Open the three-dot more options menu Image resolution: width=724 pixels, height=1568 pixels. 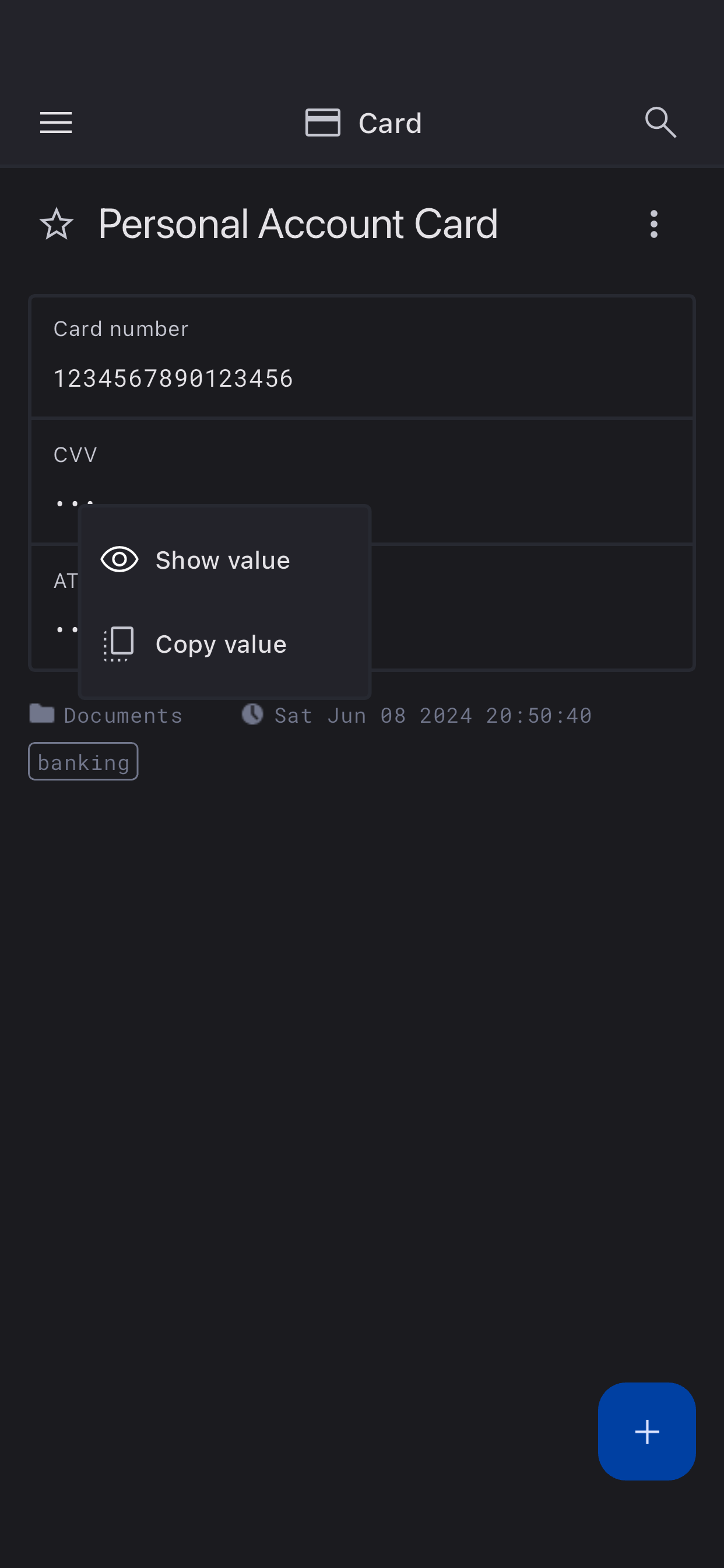pos(654,224)
